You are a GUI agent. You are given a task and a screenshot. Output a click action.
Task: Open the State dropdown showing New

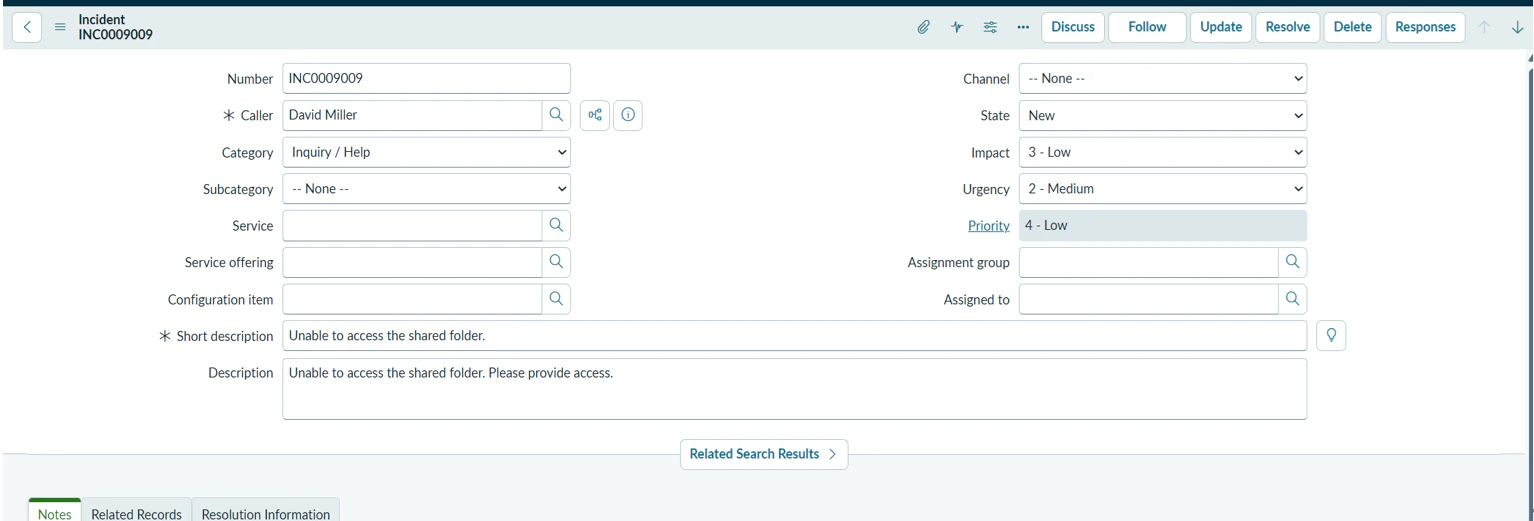click(x=1163, y=115)
